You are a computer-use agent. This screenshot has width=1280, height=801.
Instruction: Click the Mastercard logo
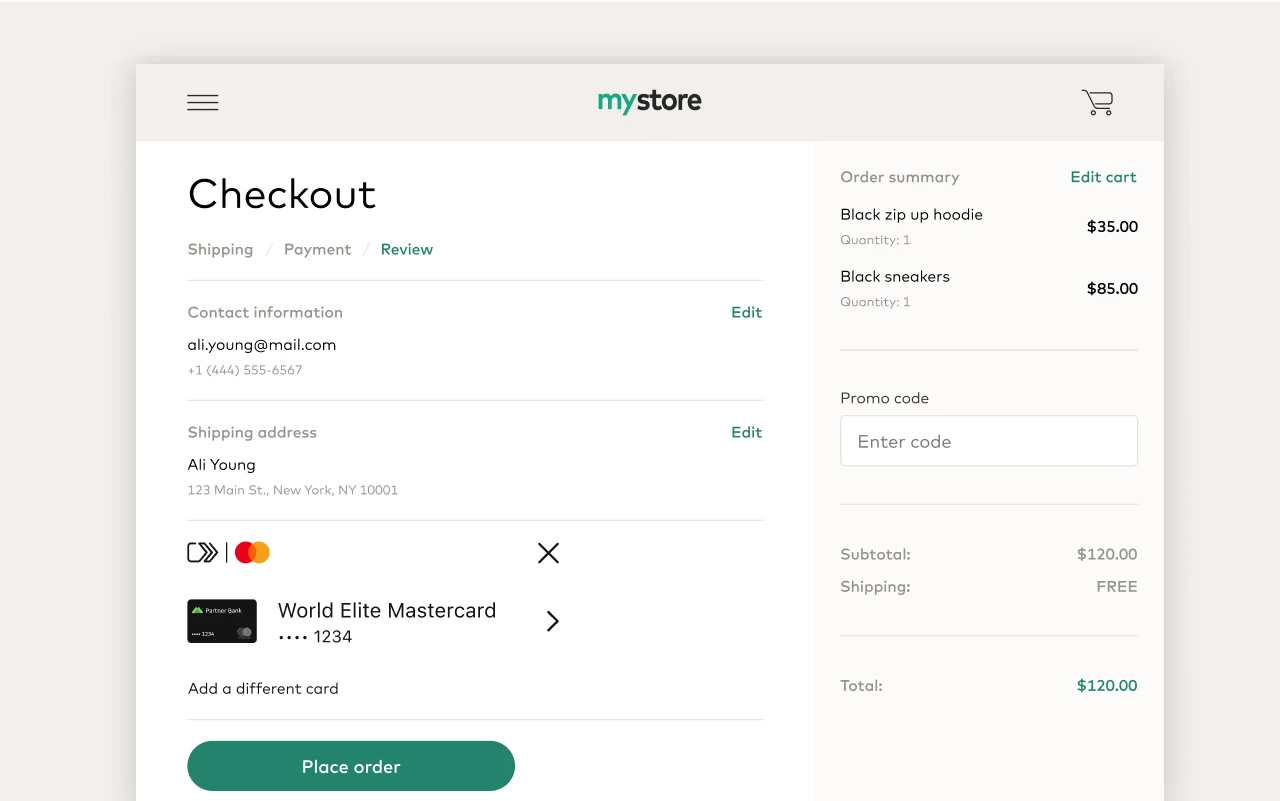252,552
